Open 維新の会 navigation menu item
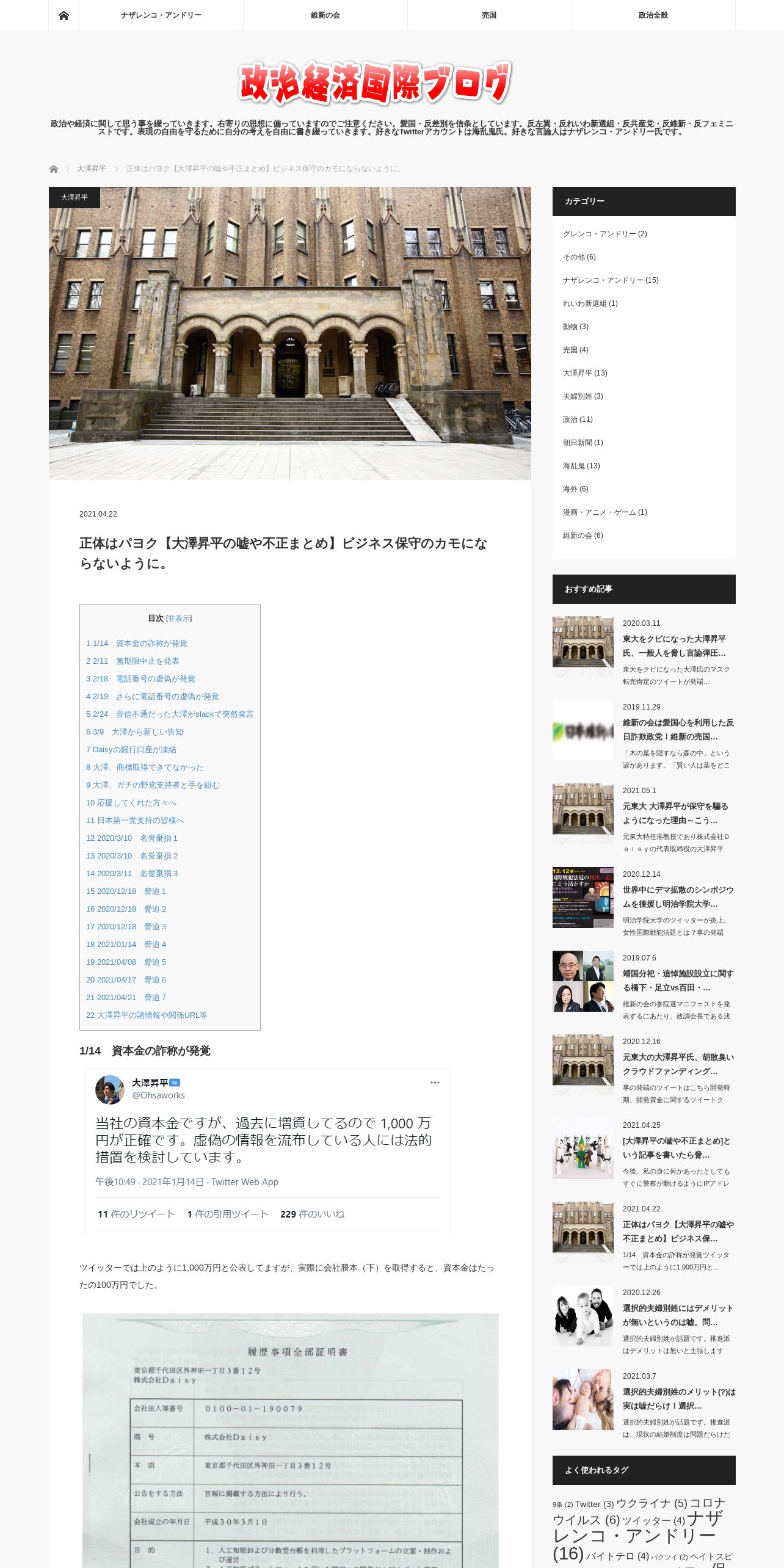This screenshot has height=1568, width=784. (325, 15)
